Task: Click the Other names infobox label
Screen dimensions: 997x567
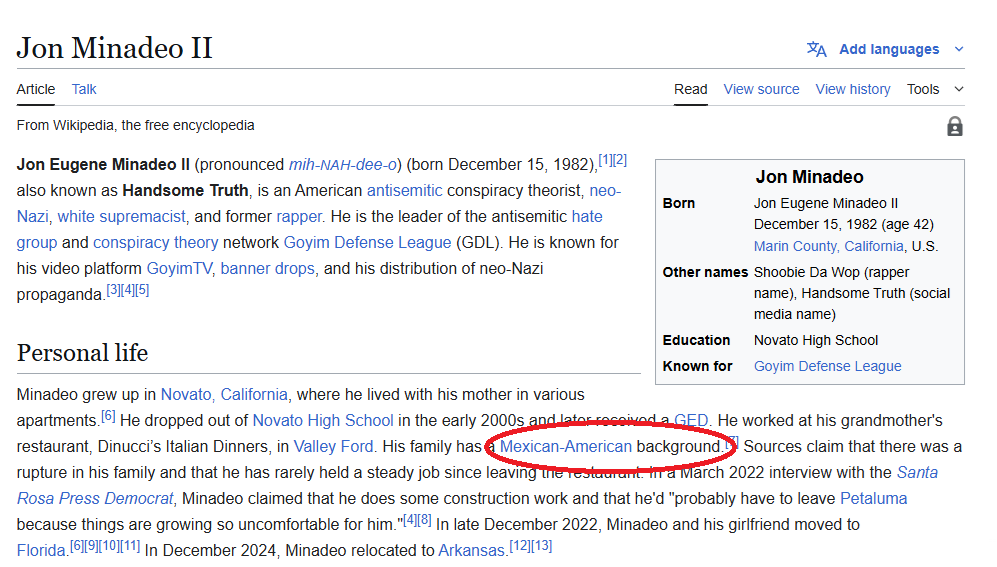Action: [705, 272]
